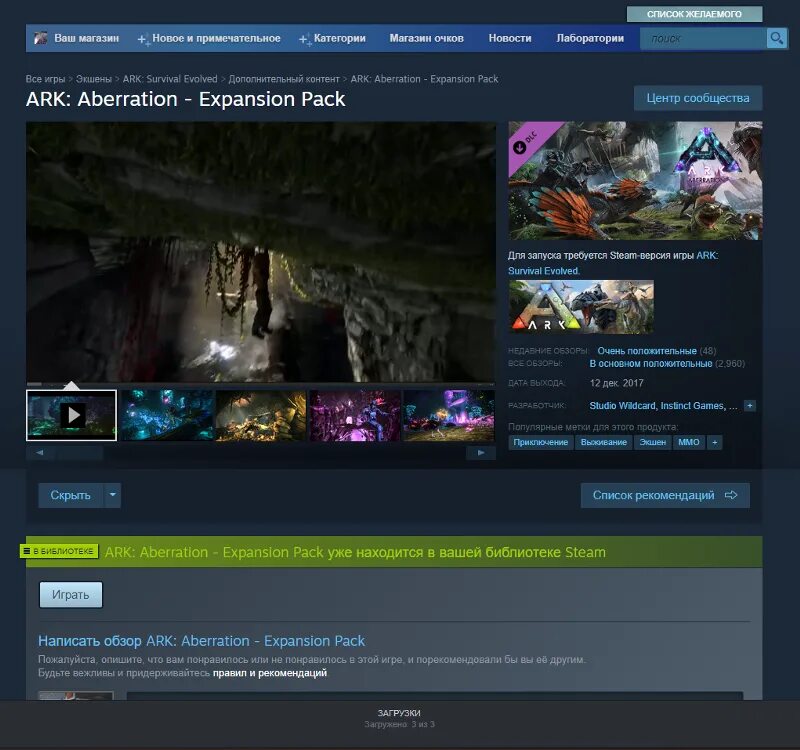Click Дополнительный контент breadcrumb
The height and width of the screenshot is (750, 800).
pyautogui.click(x=284, y=79)
